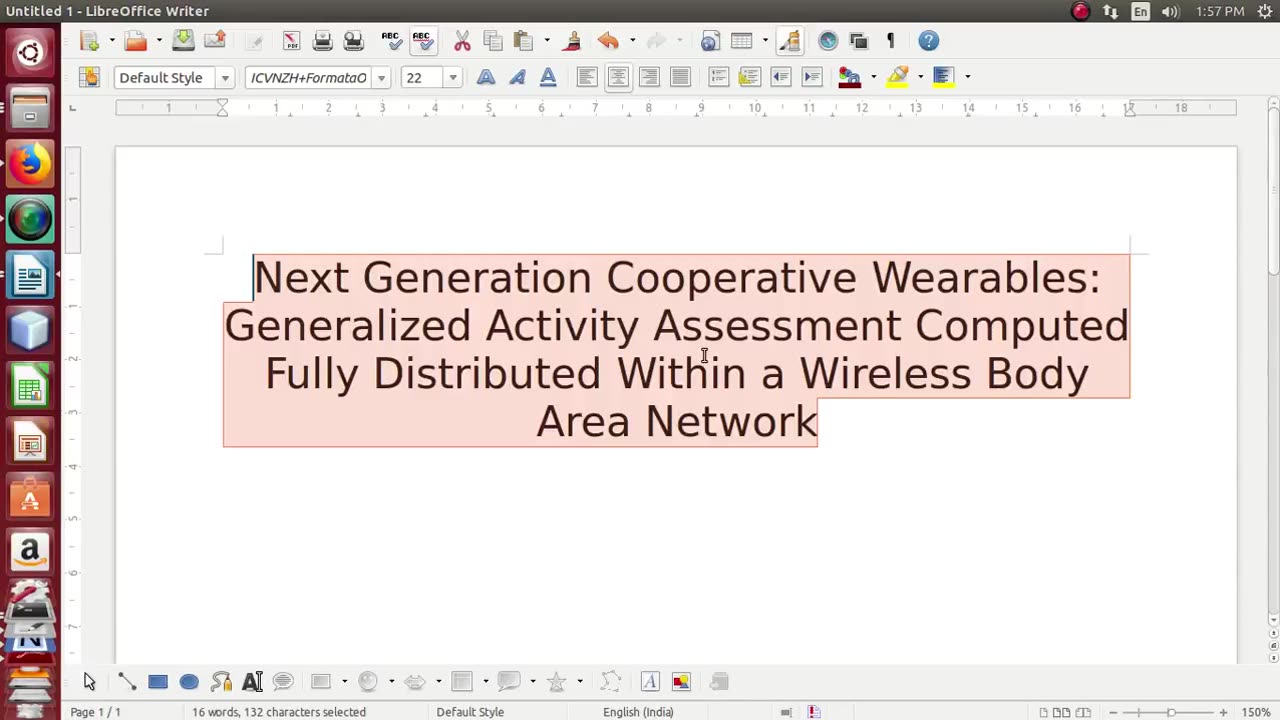Toggle Underline formatting

click(x=548, y=77)
